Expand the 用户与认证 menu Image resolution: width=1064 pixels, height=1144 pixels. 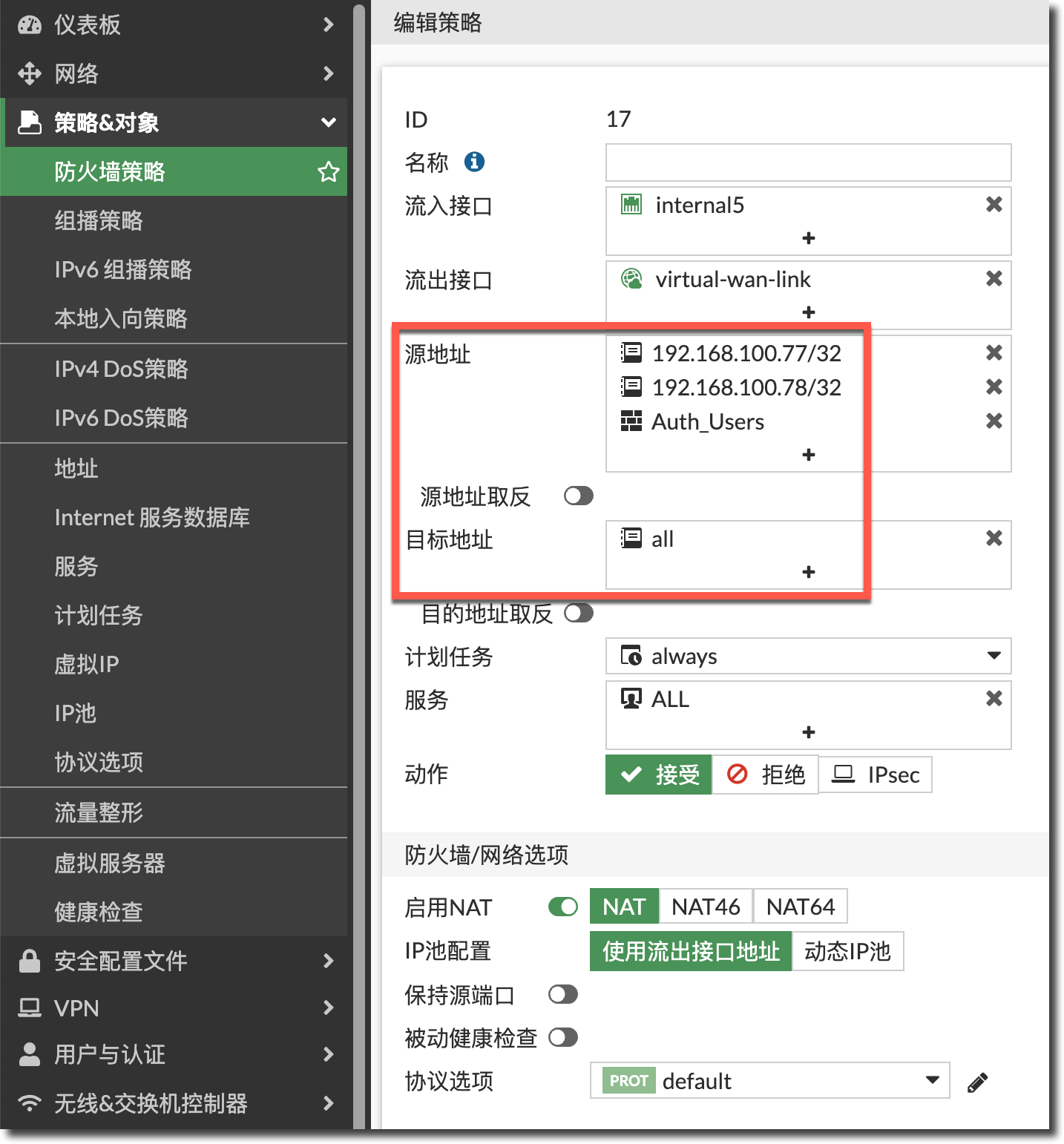(x=328, y=1054)
